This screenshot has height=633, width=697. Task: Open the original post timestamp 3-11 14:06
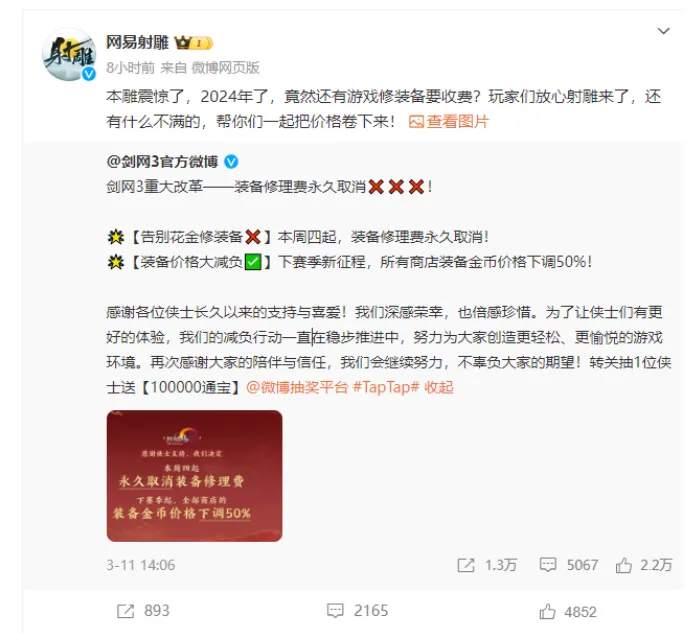[x=141, y=565]
